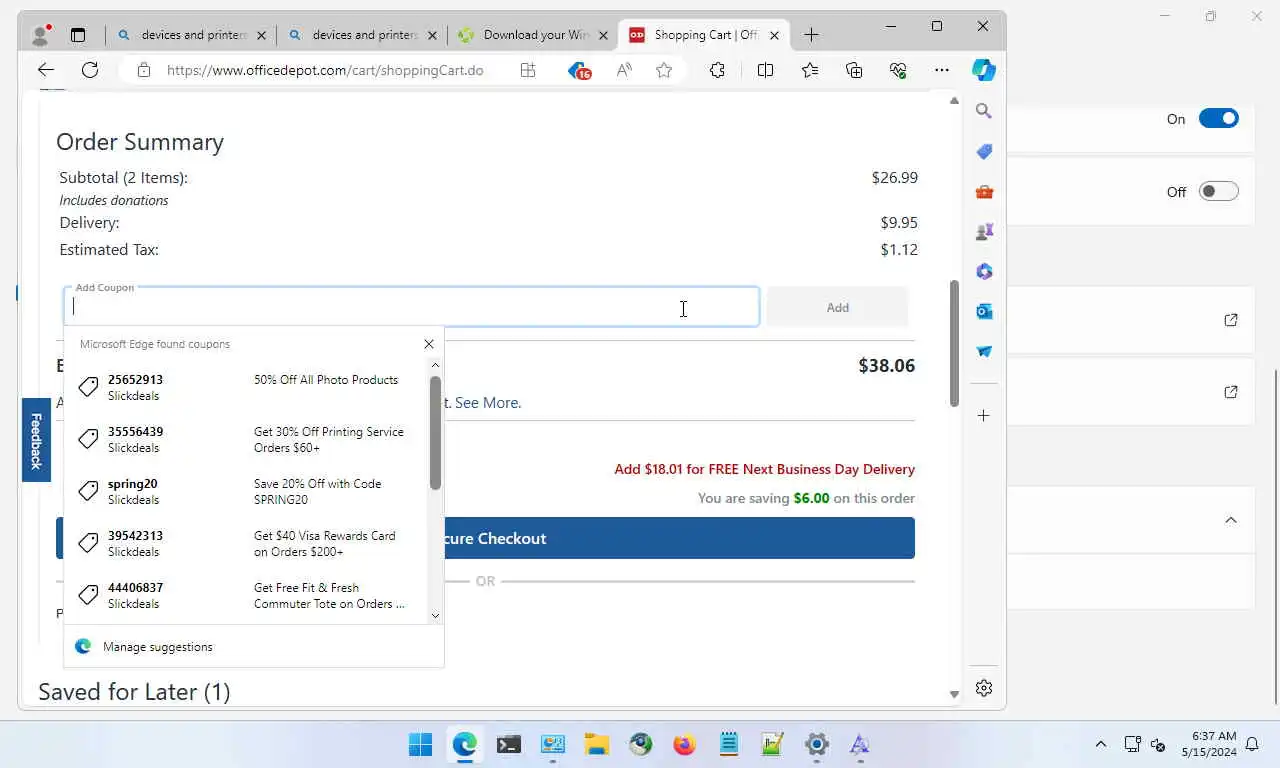Viewport: 1280px width, 768px height.
Task: Click the coupon list scrollbar thumb
Action: pos(435,432)
